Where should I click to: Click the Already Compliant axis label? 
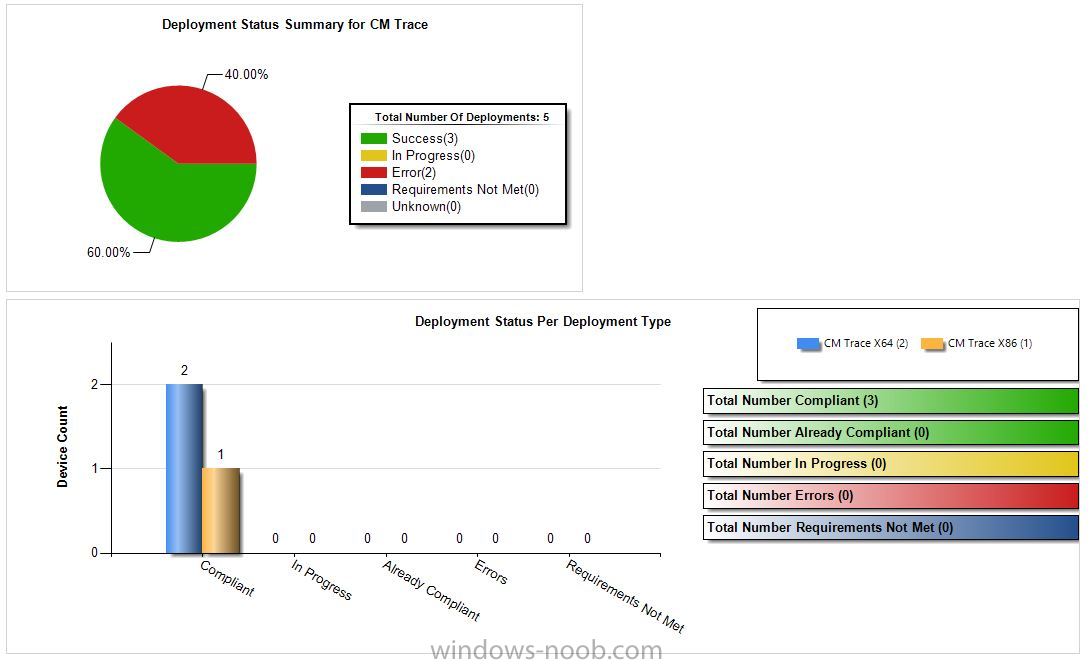[x=431, y=590]
